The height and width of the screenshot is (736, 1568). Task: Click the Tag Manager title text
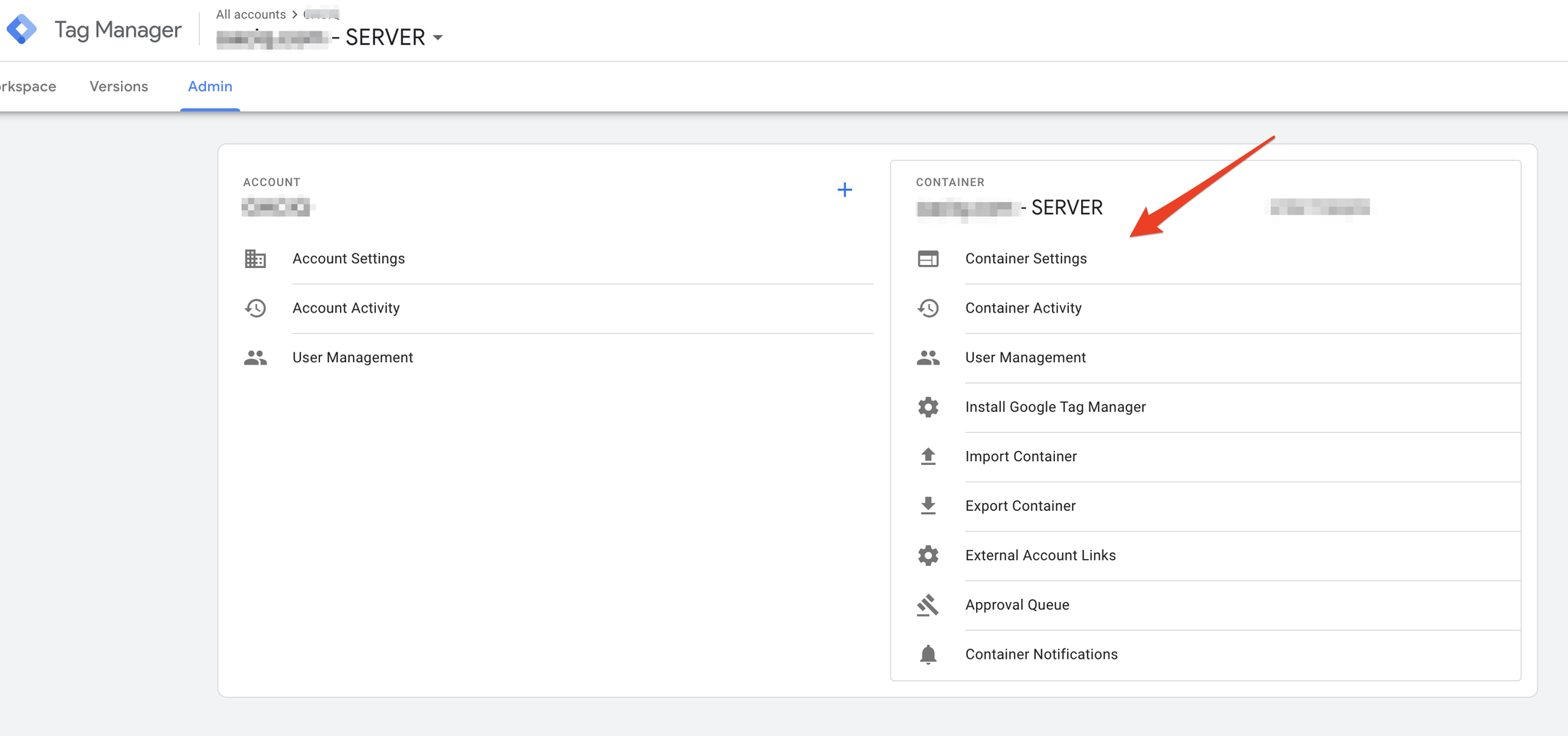118,30
